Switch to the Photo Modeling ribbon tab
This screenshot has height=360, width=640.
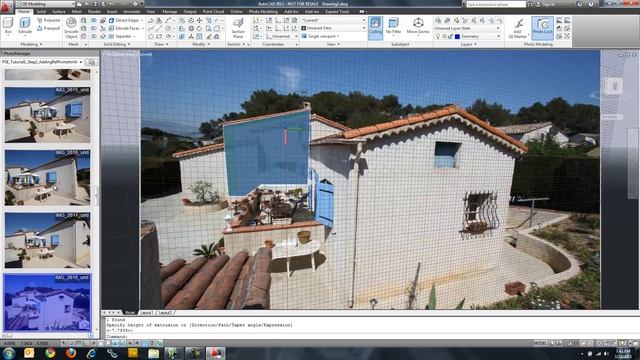(x=263, y=11)
